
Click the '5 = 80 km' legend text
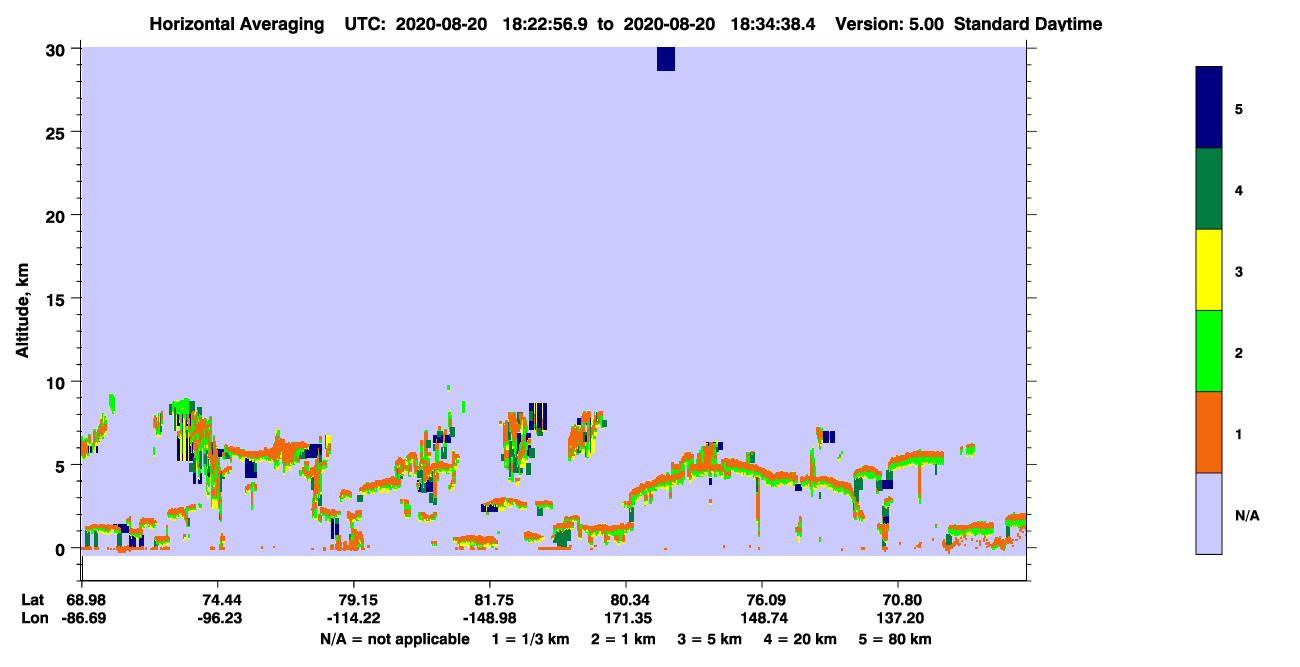[896, 639]
